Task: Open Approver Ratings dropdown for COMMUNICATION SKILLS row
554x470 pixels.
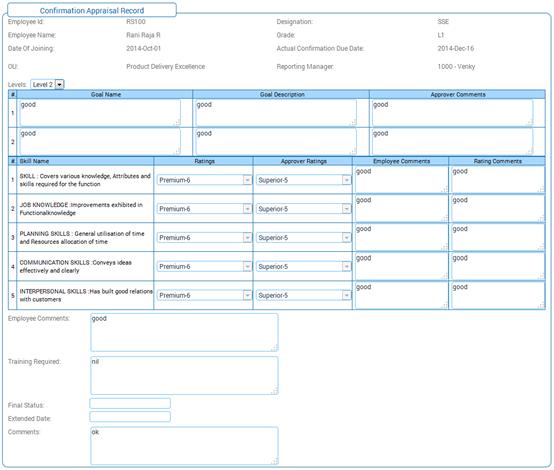Action: click(303, 266)
